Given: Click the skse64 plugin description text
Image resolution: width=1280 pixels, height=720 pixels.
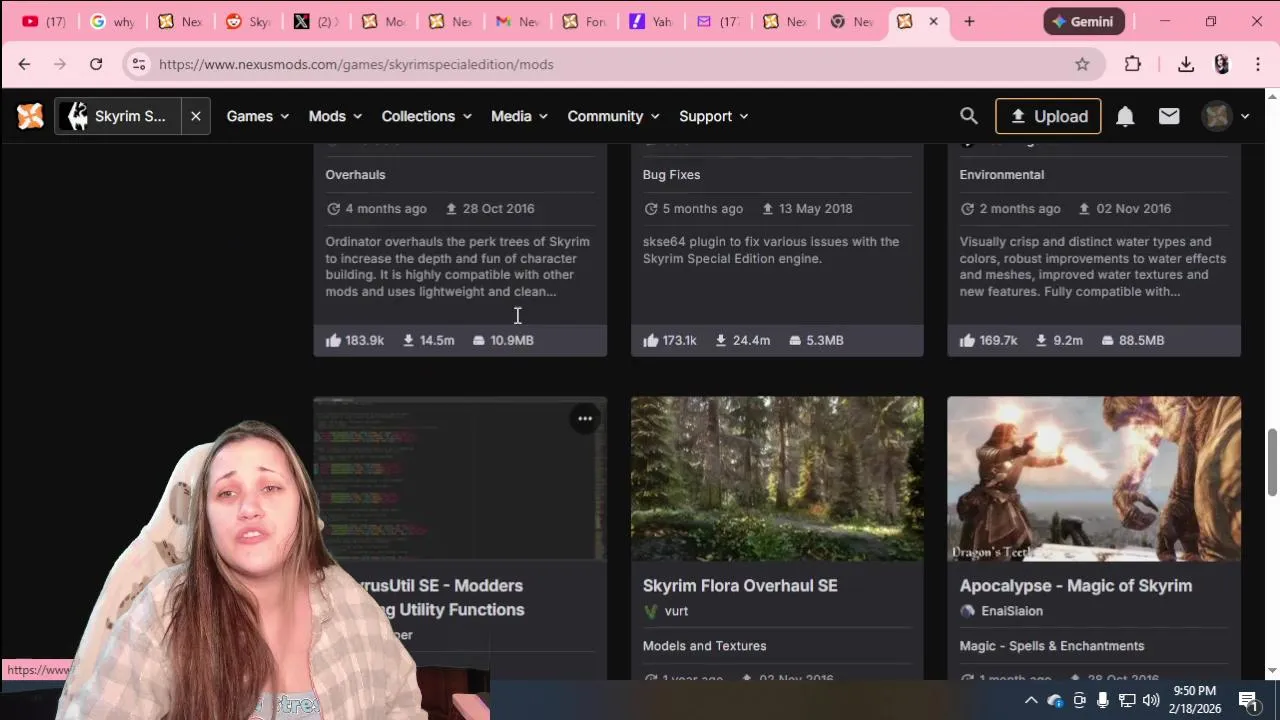Looking at the screenshot, I should click(x=770, y=250).
